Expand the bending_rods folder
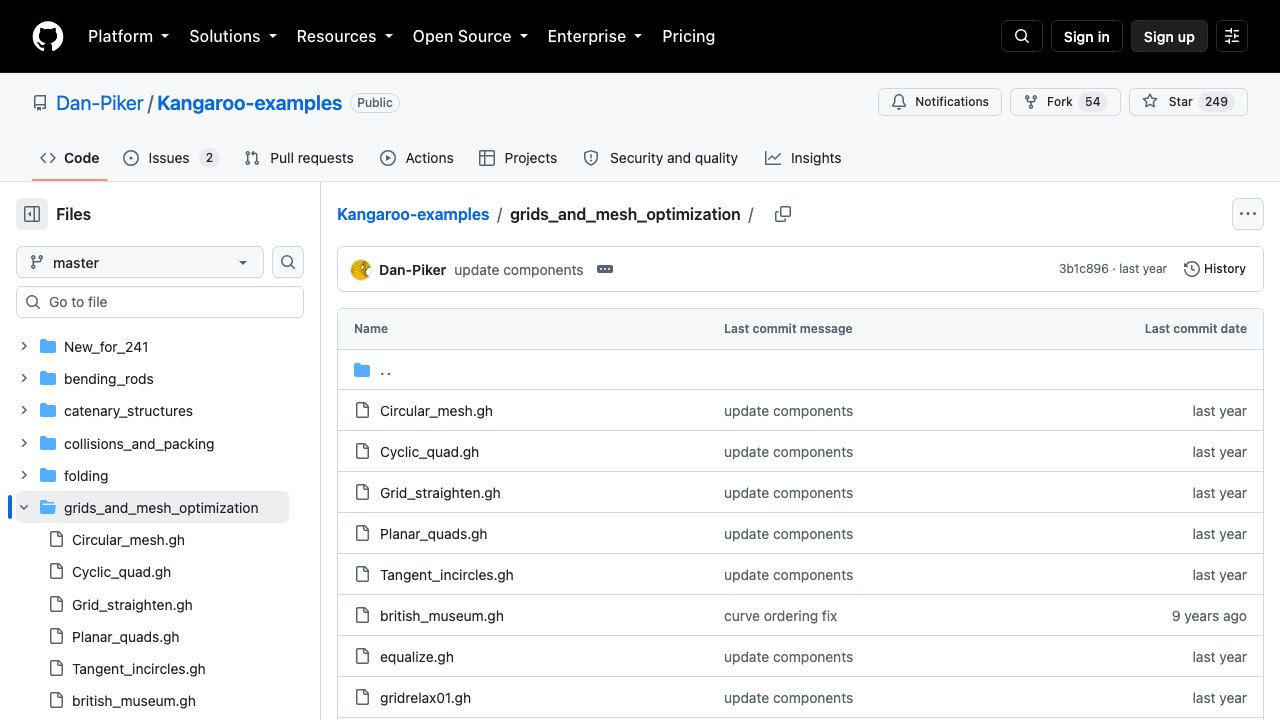Image resolution: width=1280 pixels, height=720 pixels. coord(24,379)
